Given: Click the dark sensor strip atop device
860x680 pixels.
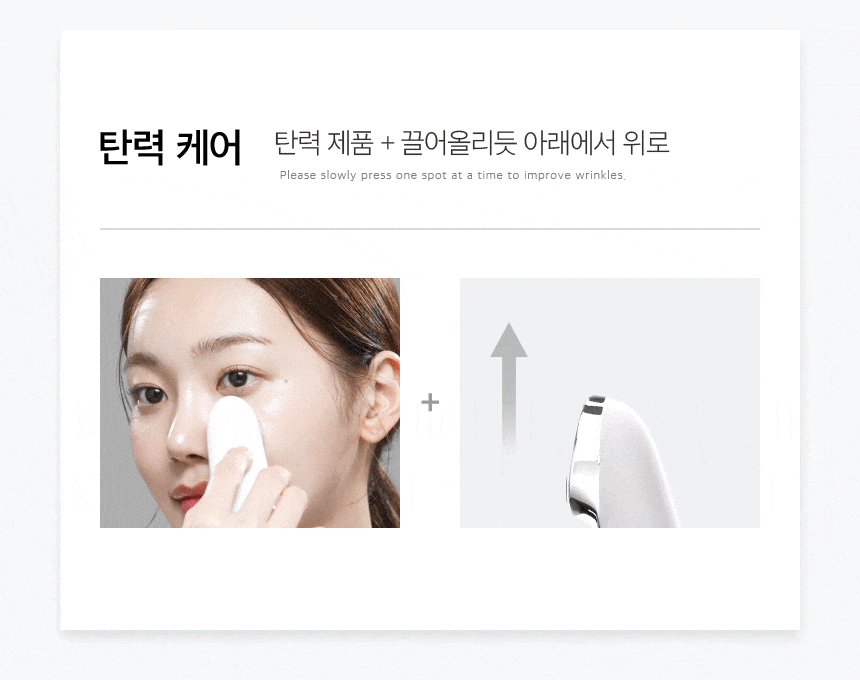Looking at the screenshot, I should coord(594,406).
